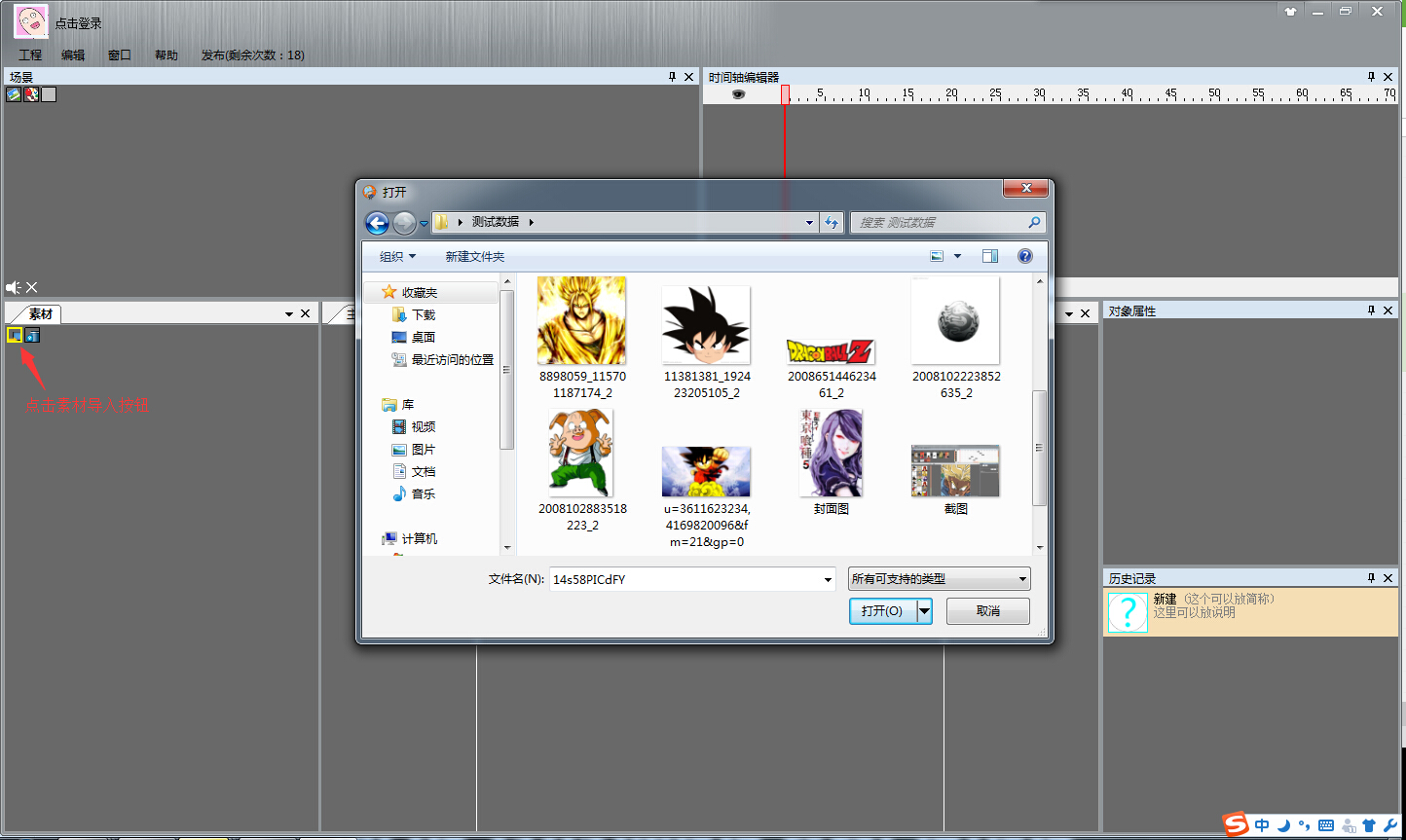The image size is (1406, 840).
Task: Click the help question mark icon in dialog
Action: click(1024, 256)
